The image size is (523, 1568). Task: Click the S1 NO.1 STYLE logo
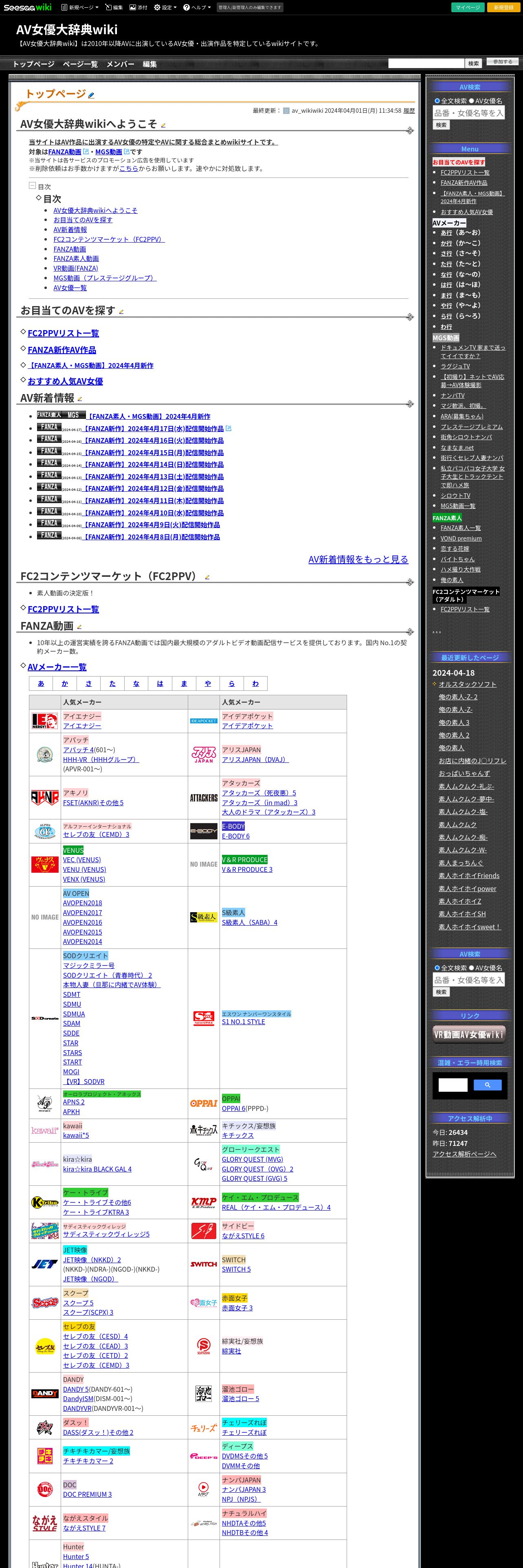(x=203, y=1018)
